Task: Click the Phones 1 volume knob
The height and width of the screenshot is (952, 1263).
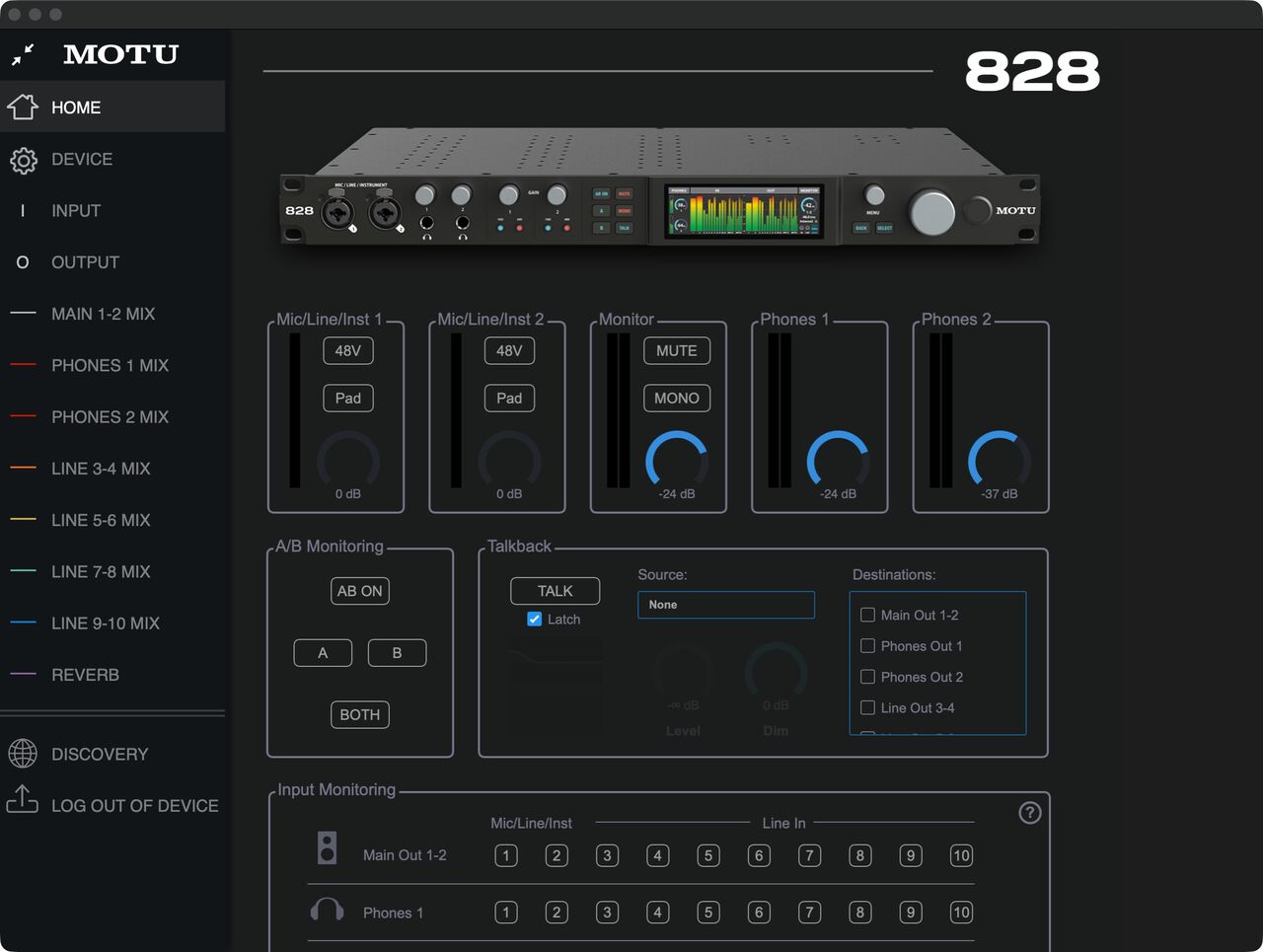Action: pyautogui.click(x=838, y=460)
